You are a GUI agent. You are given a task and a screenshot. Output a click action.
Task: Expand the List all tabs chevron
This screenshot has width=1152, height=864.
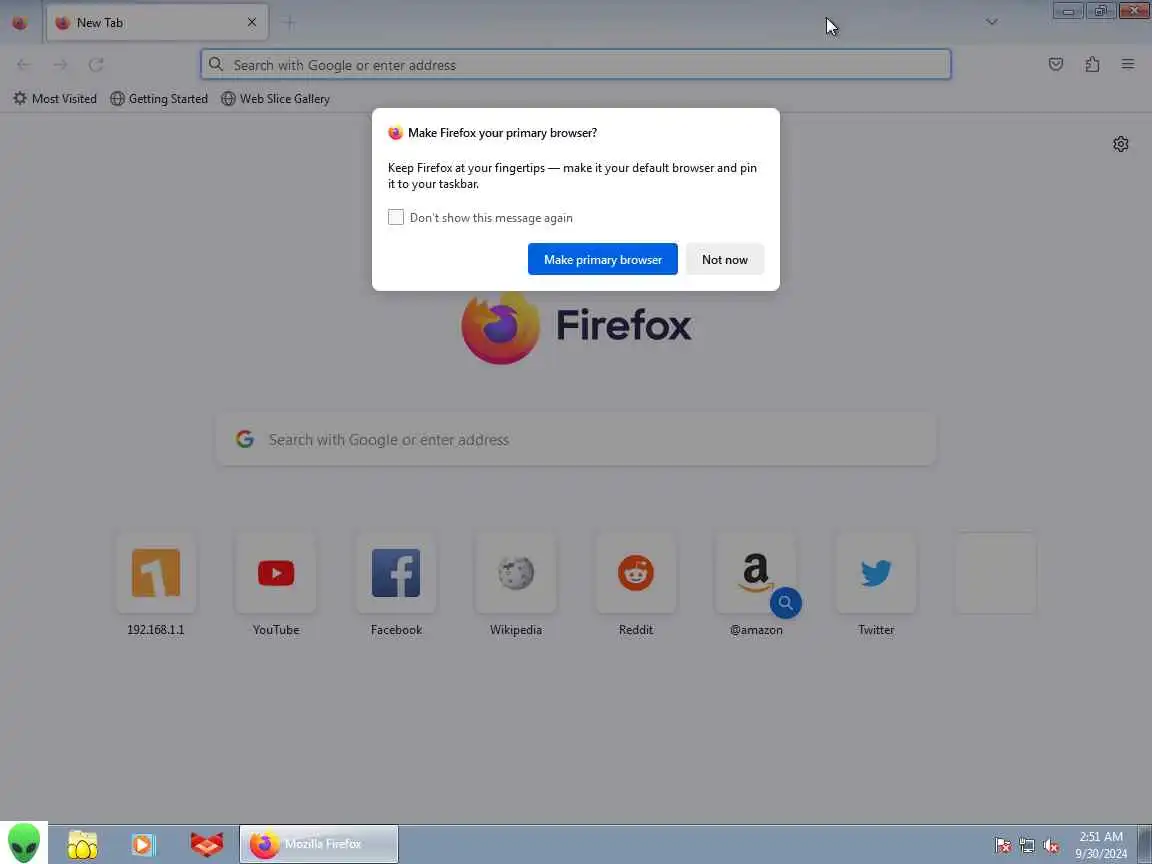(x=992, y=22)
